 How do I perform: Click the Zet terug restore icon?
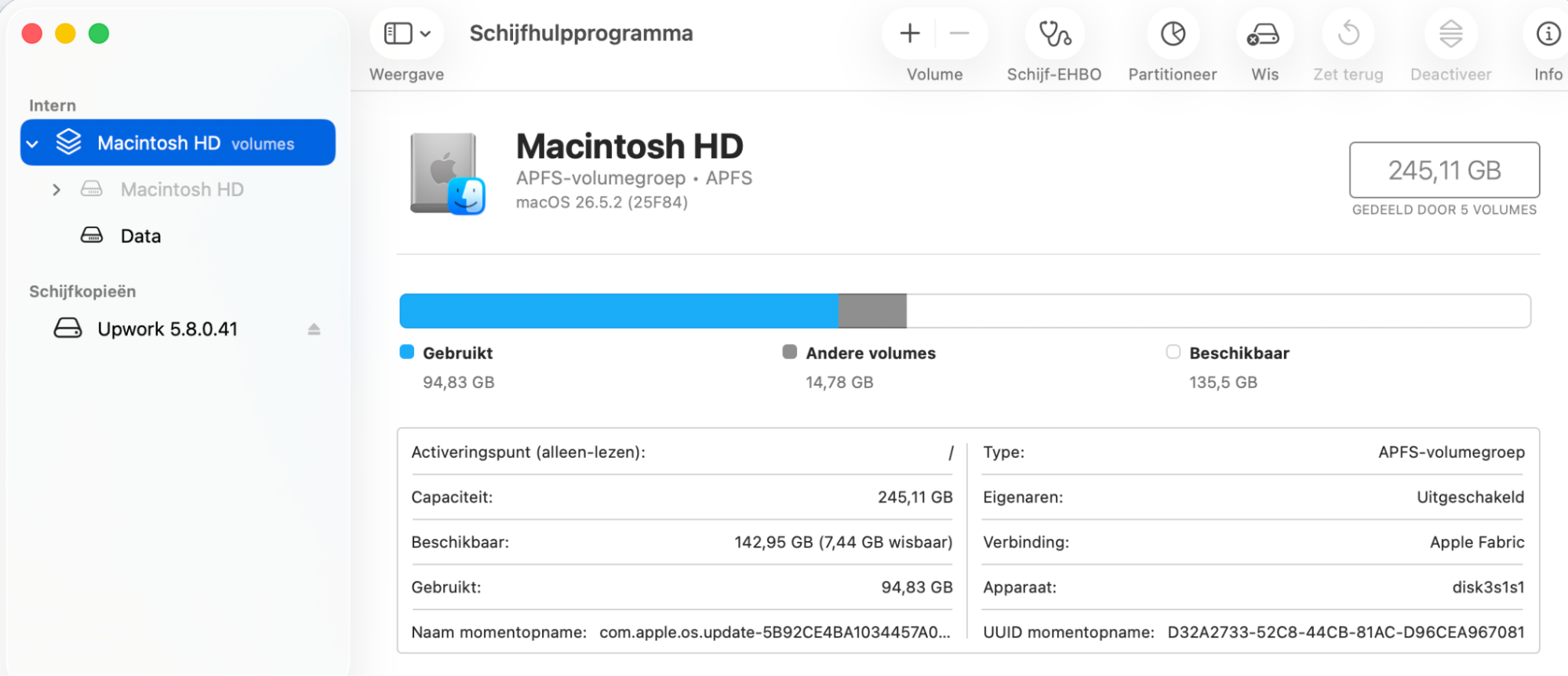click(1348, 34)
